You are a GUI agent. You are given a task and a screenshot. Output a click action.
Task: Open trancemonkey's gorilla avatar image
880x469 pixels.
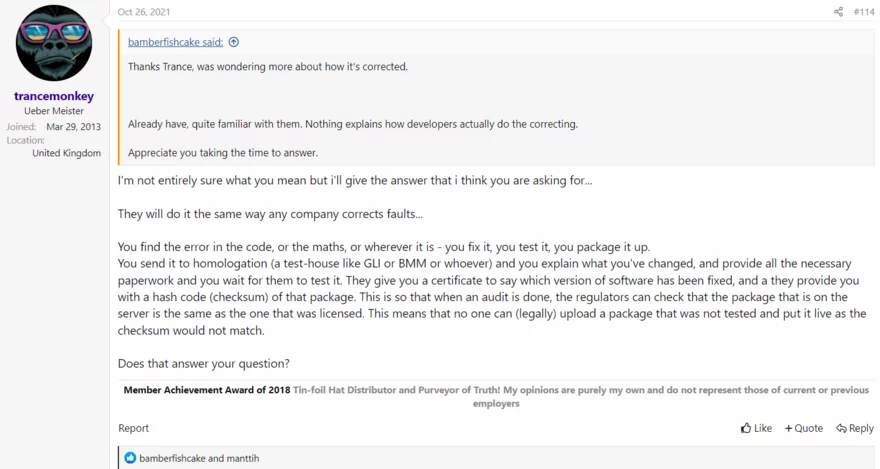click(x=54, y=43)
